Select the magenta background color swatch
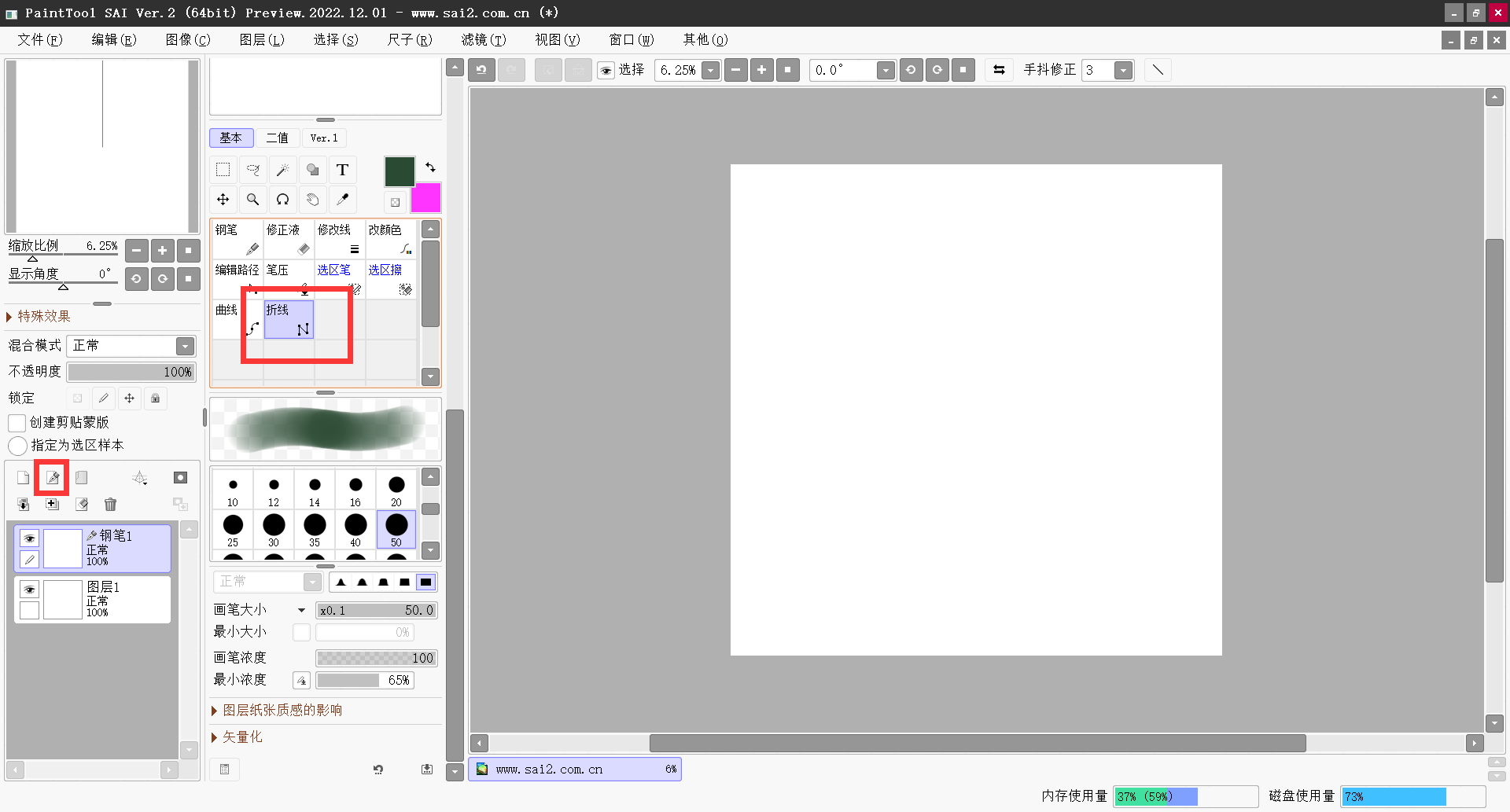The image size is (1510, 812). tap(425, 198)
